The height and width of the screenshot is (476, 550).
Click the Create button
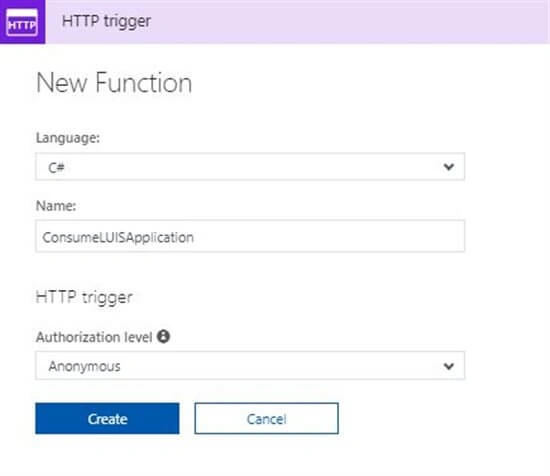107,418
